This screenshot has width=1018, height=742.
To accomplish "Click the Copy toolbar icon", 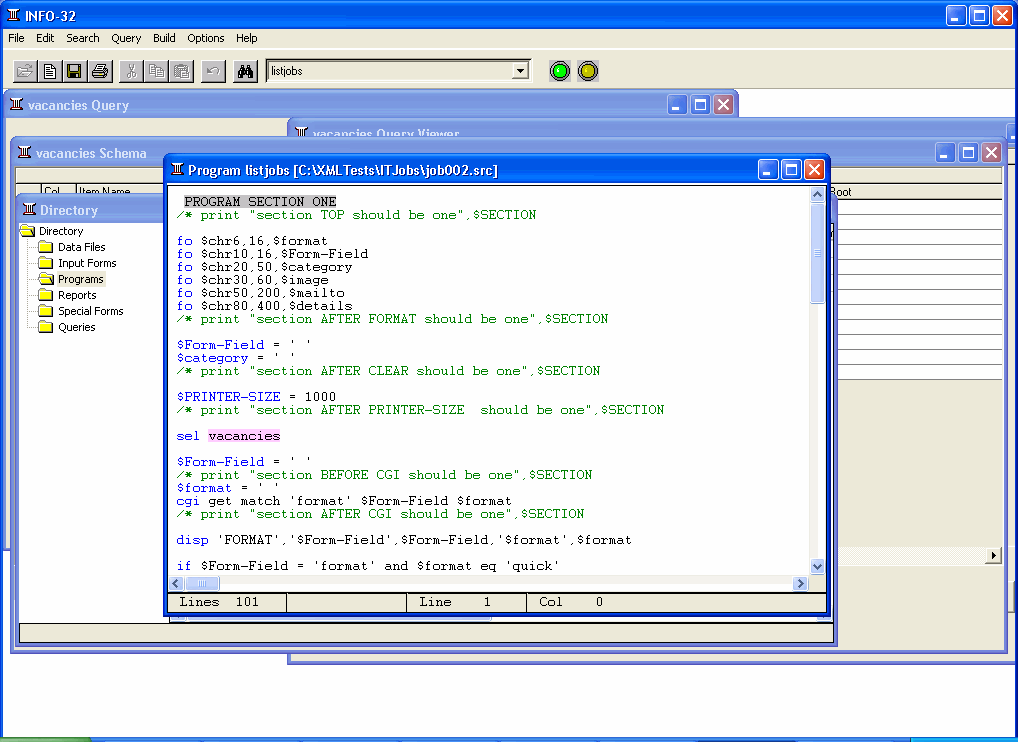I will pyautogui.click(x=156, y=71).
